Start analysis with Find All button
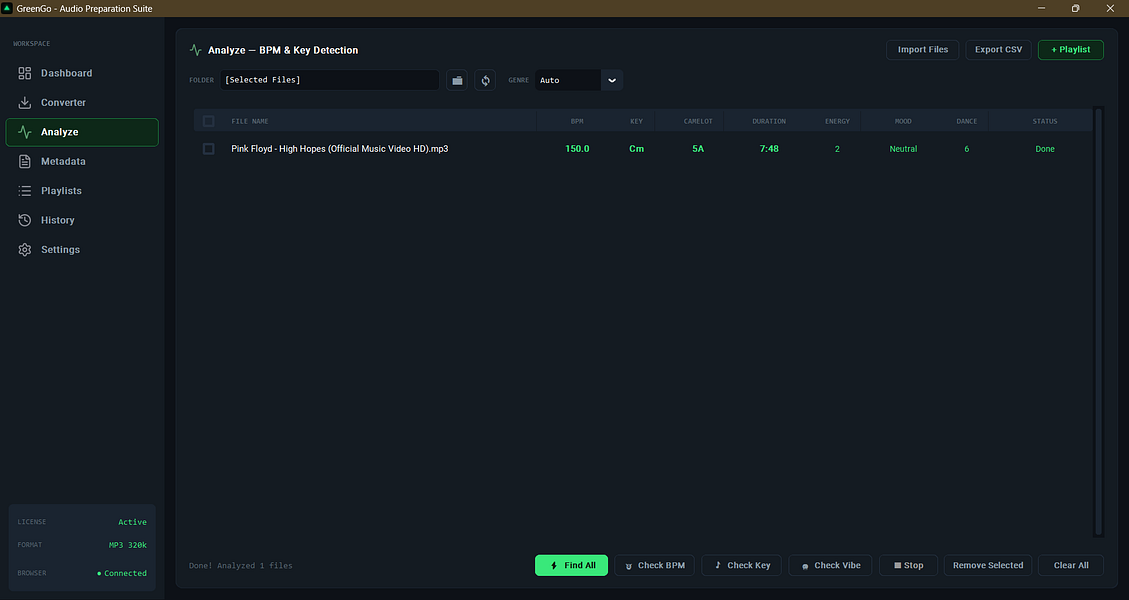1129x600 pixels. click(x=572, y=565)
